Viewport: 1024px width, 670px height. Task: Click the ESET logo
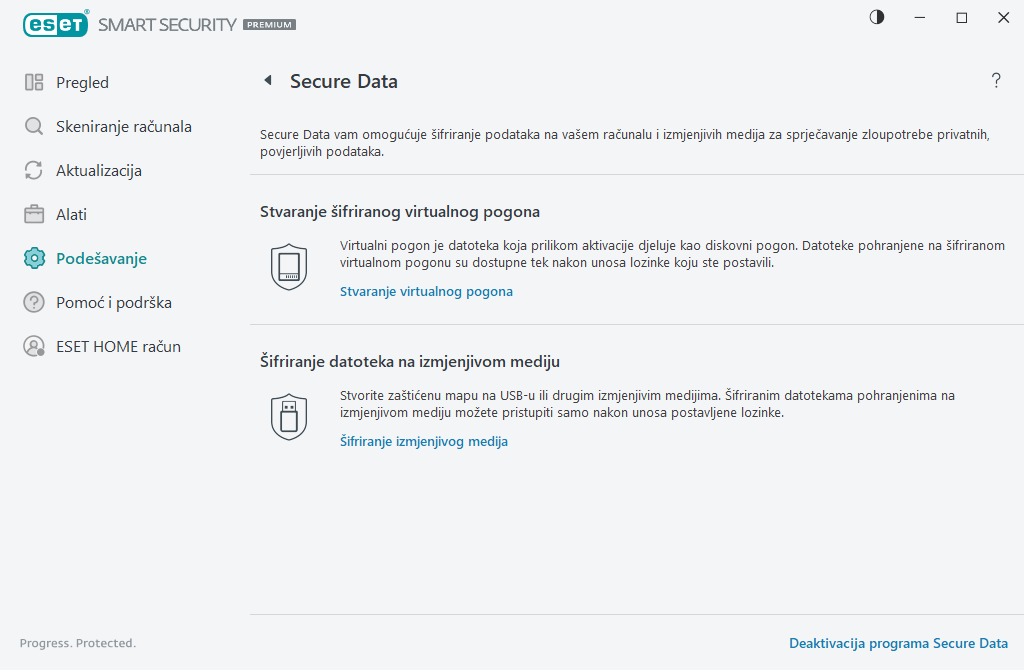click(x=56, y=24)
